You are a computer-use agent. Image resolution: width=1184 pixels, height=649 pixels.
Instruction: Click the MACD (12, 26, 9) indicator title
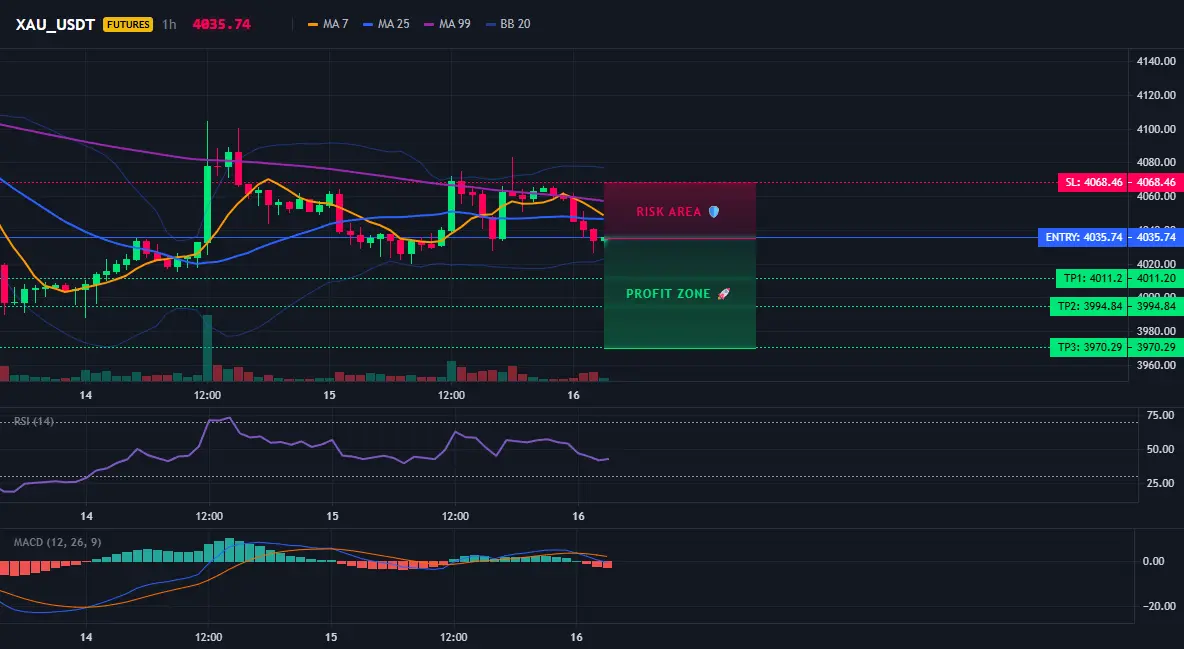click(x=57, y=542)
